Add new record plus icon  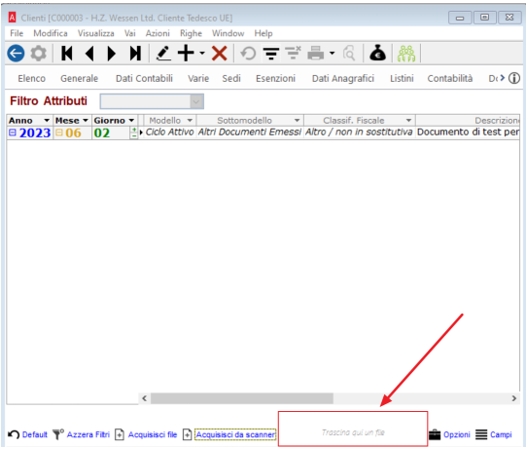[186, 53]
